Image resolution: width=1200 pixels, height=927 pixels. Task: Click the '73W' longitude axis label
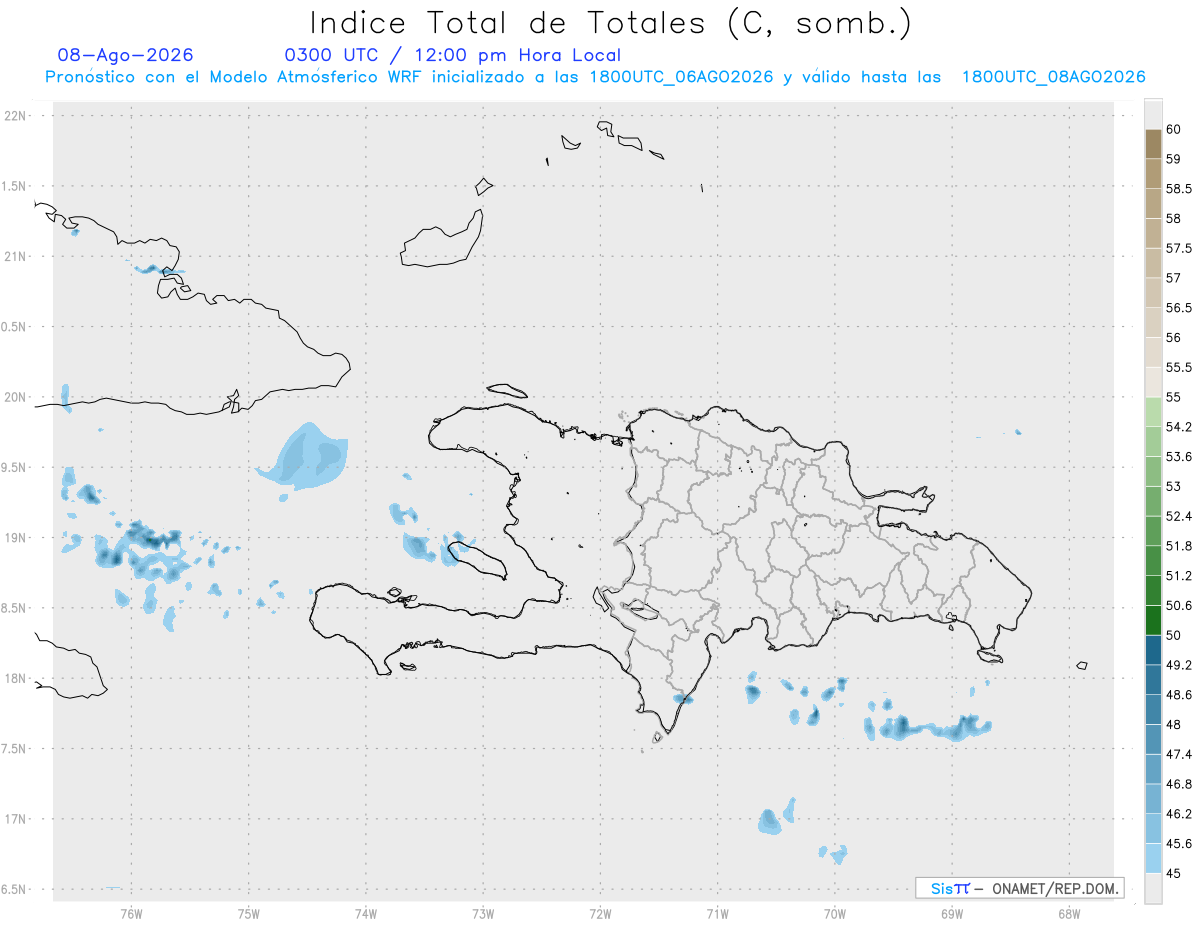pos(483,913)
